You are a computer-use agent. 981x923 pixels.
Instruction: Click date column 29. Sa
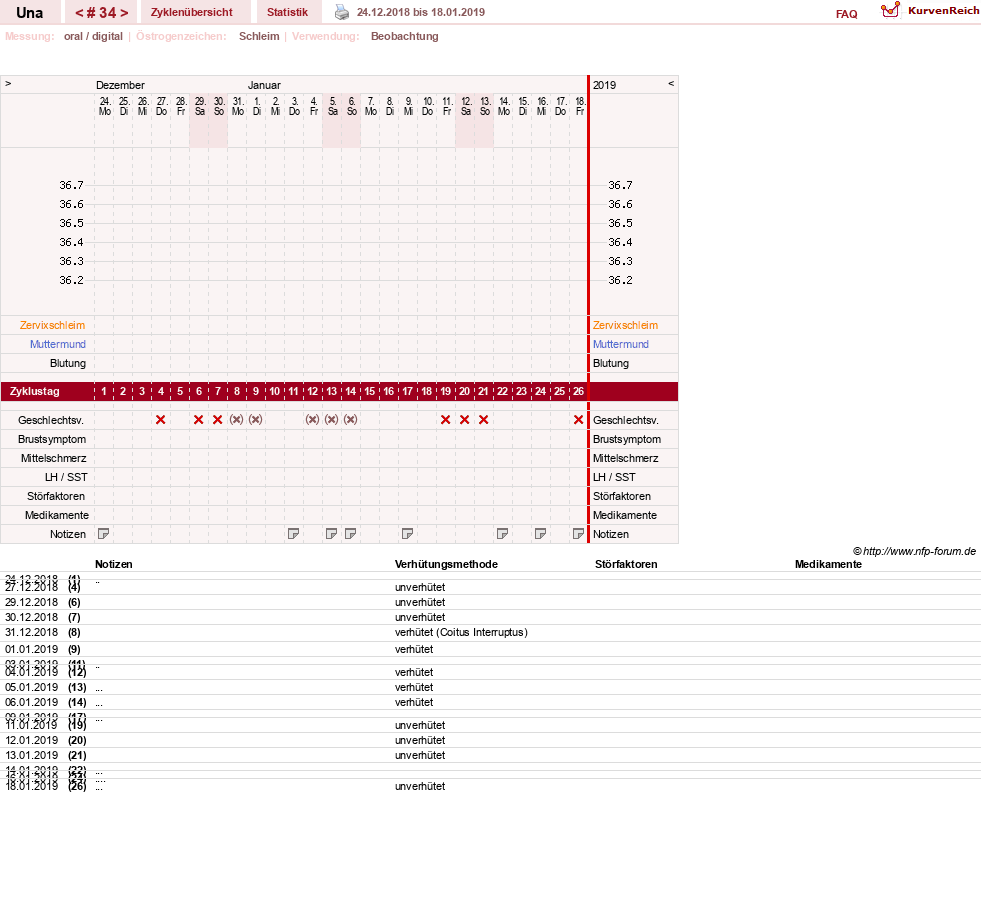[x=200, y=106]
